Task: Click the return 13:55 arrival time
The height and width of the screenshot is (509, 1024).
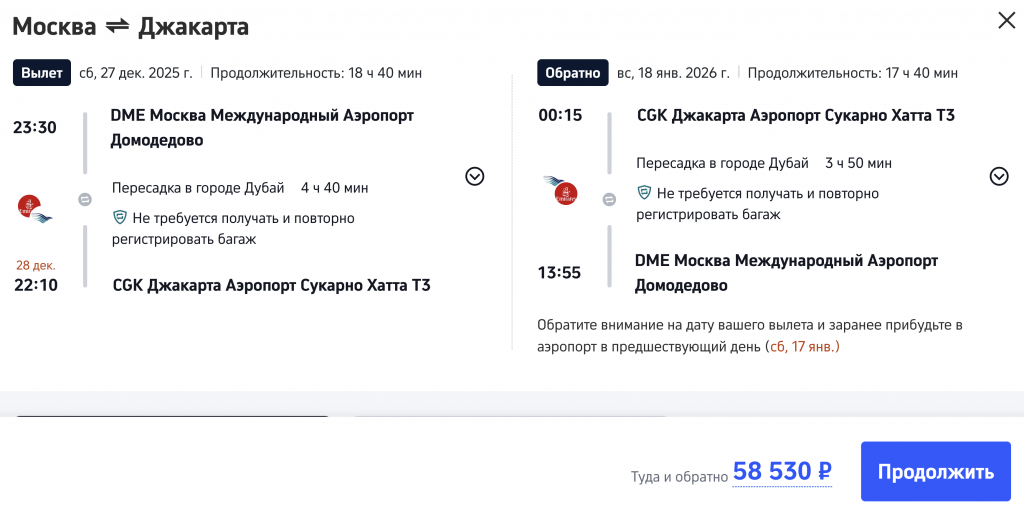Action: [560, 272]
